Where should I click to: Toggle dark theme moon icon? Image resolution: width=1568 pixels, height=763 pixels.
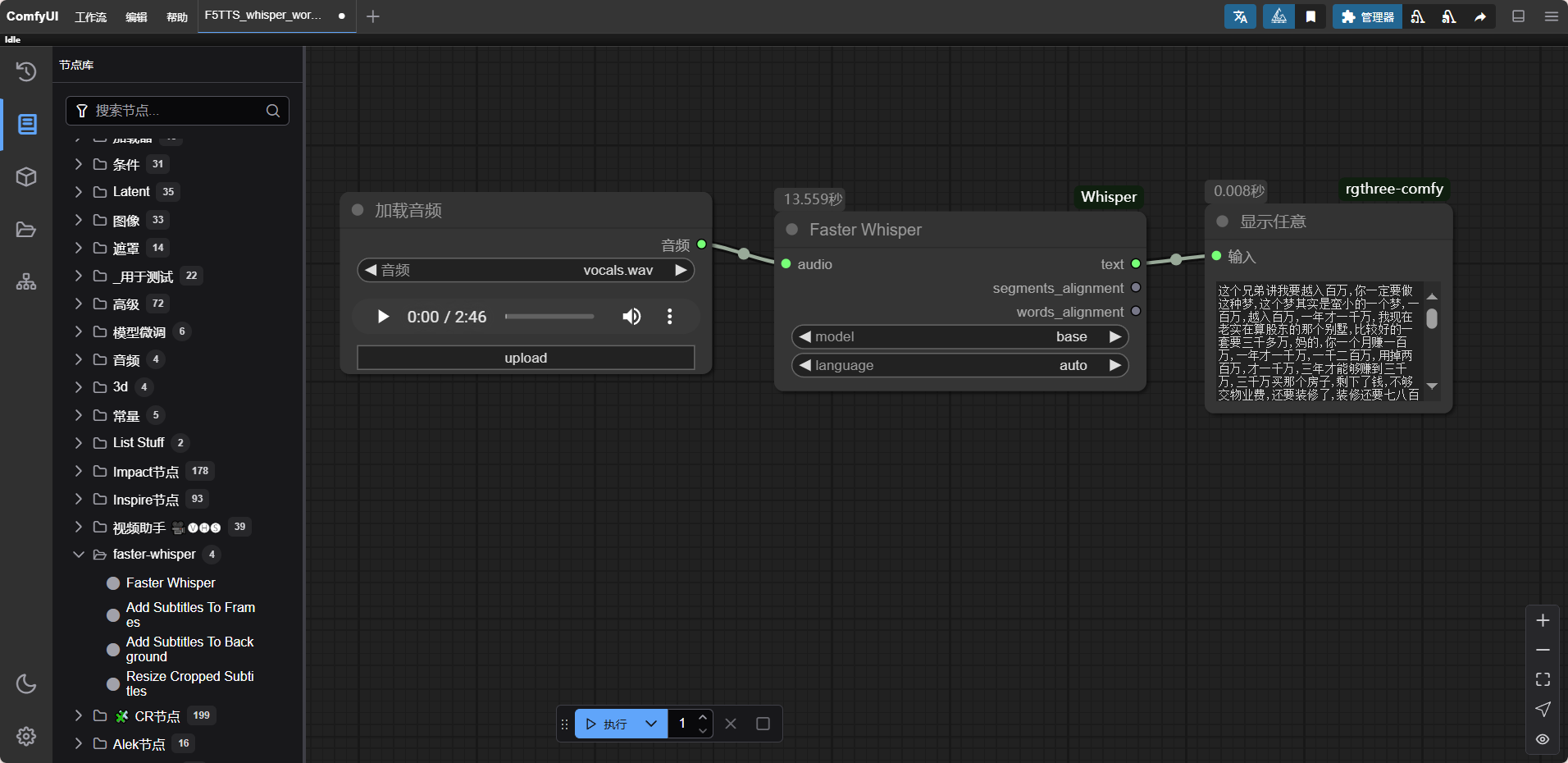click(26, 683)
